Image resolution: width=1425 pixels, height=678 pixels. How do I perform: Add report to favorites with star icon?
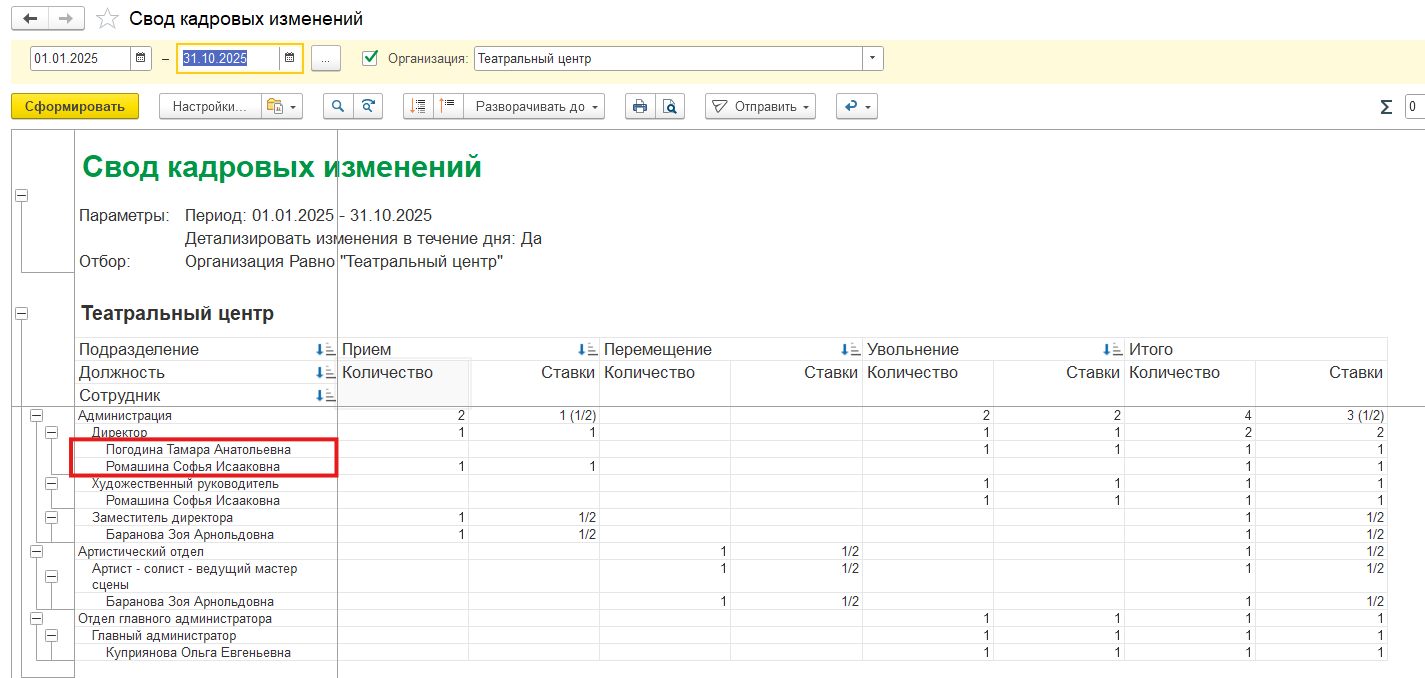(x=108, y=20)
